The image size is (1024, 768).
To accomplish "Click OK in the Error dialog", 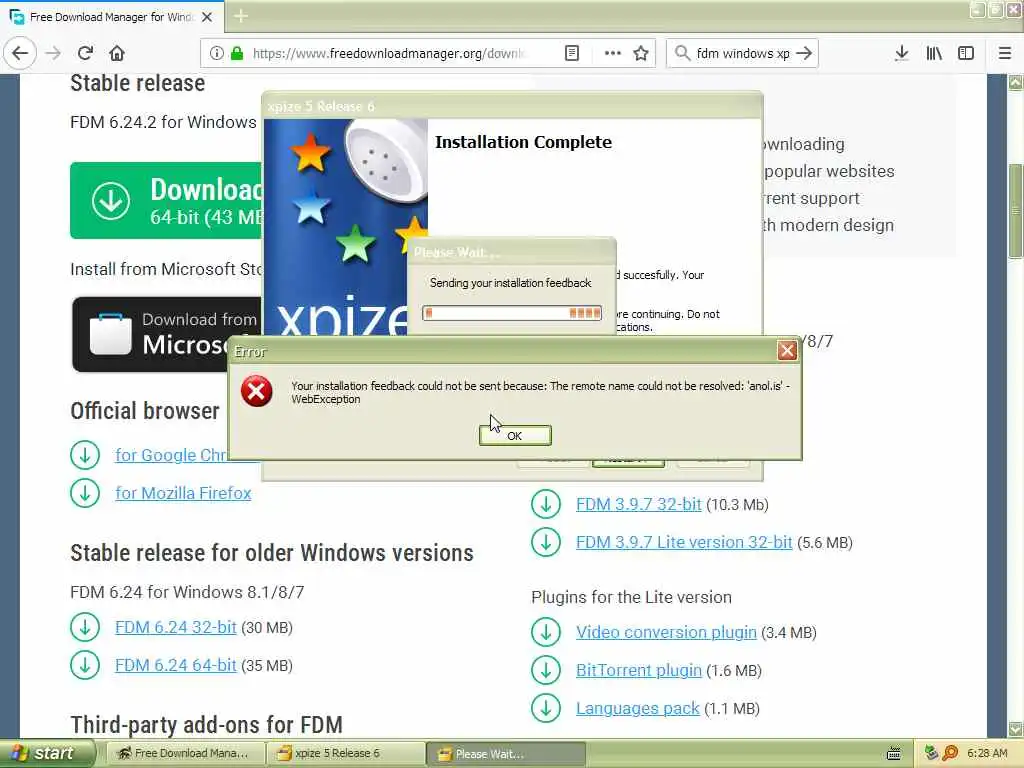I will [515, 436].
